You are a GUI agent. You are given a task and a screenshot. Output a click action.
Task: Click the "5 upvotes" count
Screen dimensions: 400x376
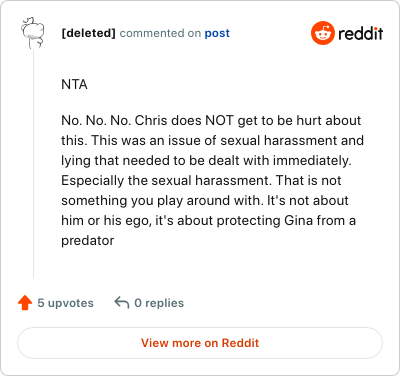click(65, 303)
